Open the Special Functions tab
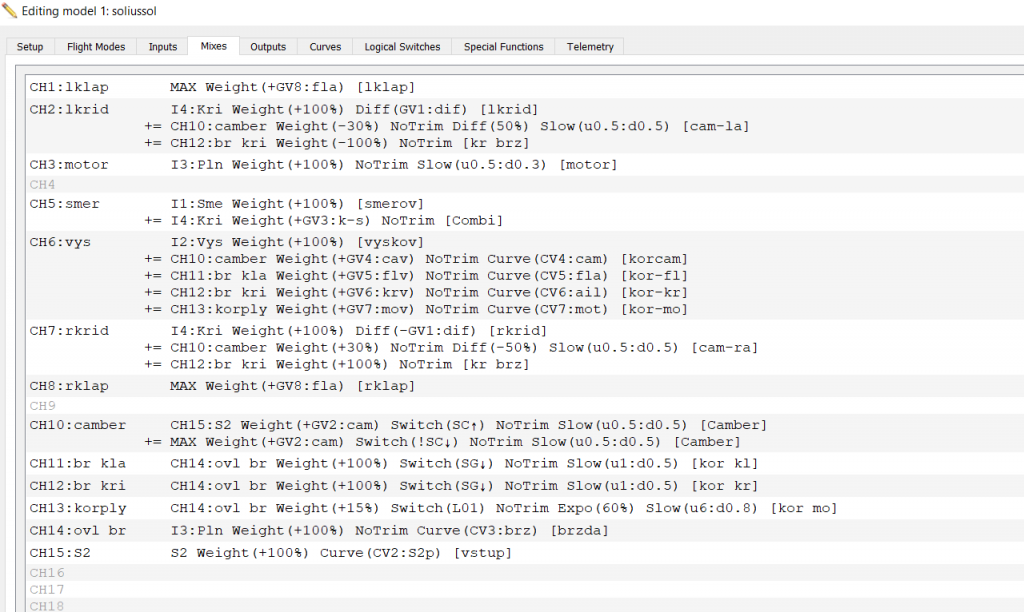This screenshot has width=1024, height=612. pyautogui.click(x=504, y=47)
